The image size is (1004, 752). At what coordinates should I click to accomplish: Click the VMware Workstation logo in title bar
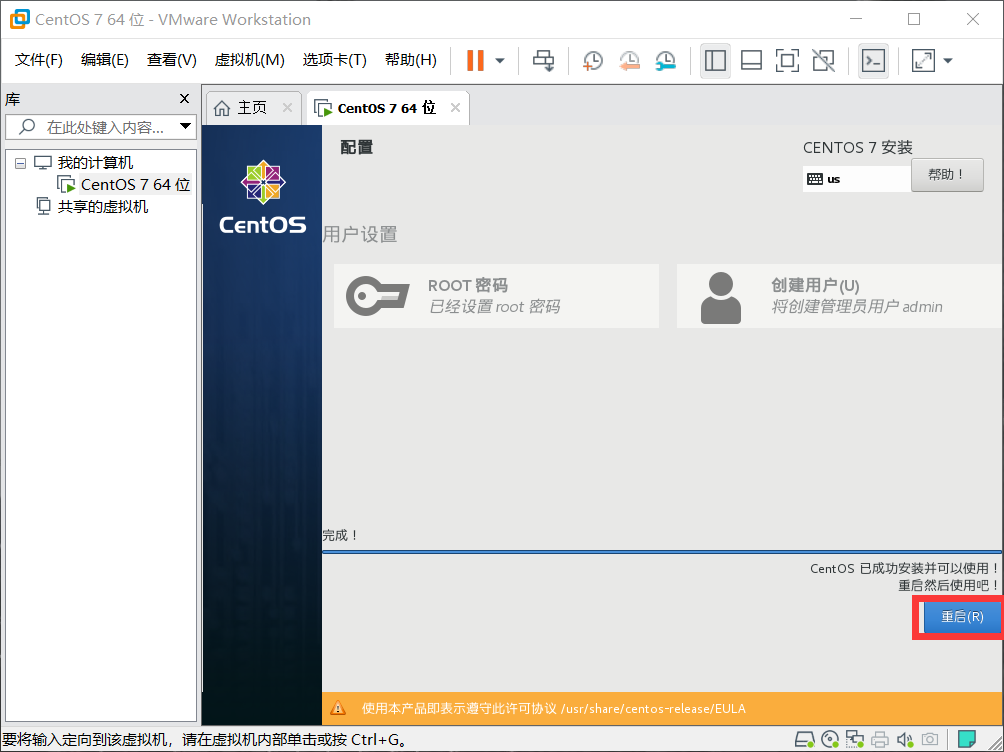(19, 19)
